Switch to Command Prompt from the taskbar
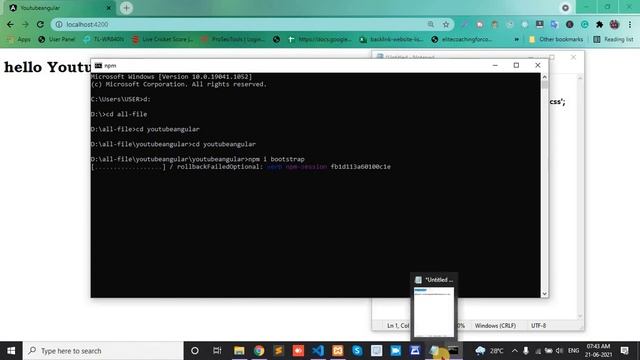Image resolution: width=640 pixels, height=360 pixels. [453, 351]
